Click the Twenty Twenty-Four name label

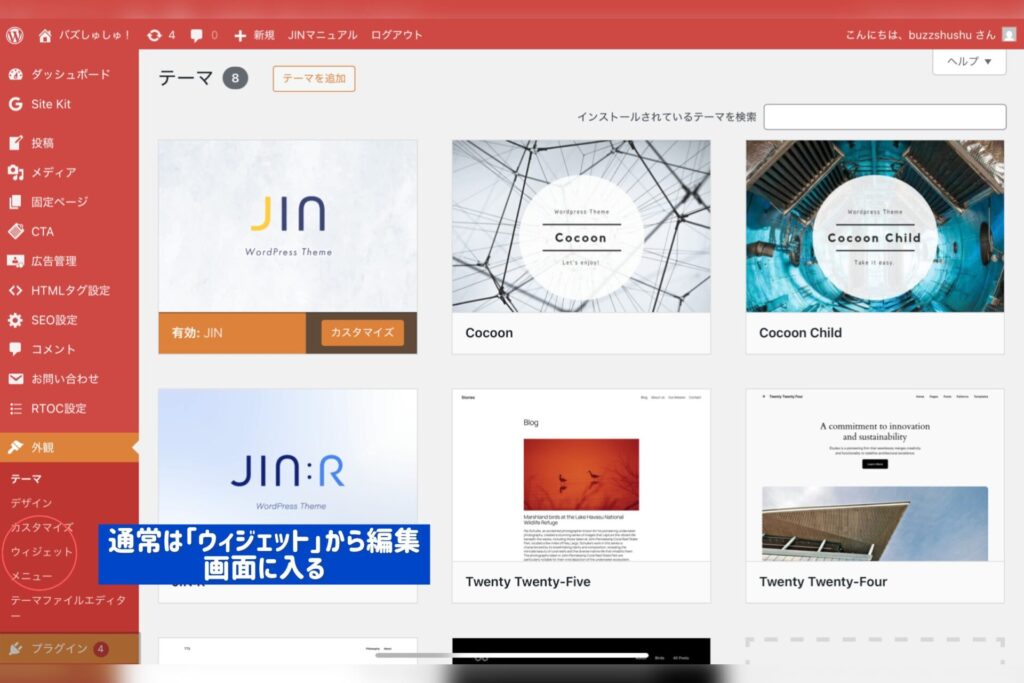point(823,582)
